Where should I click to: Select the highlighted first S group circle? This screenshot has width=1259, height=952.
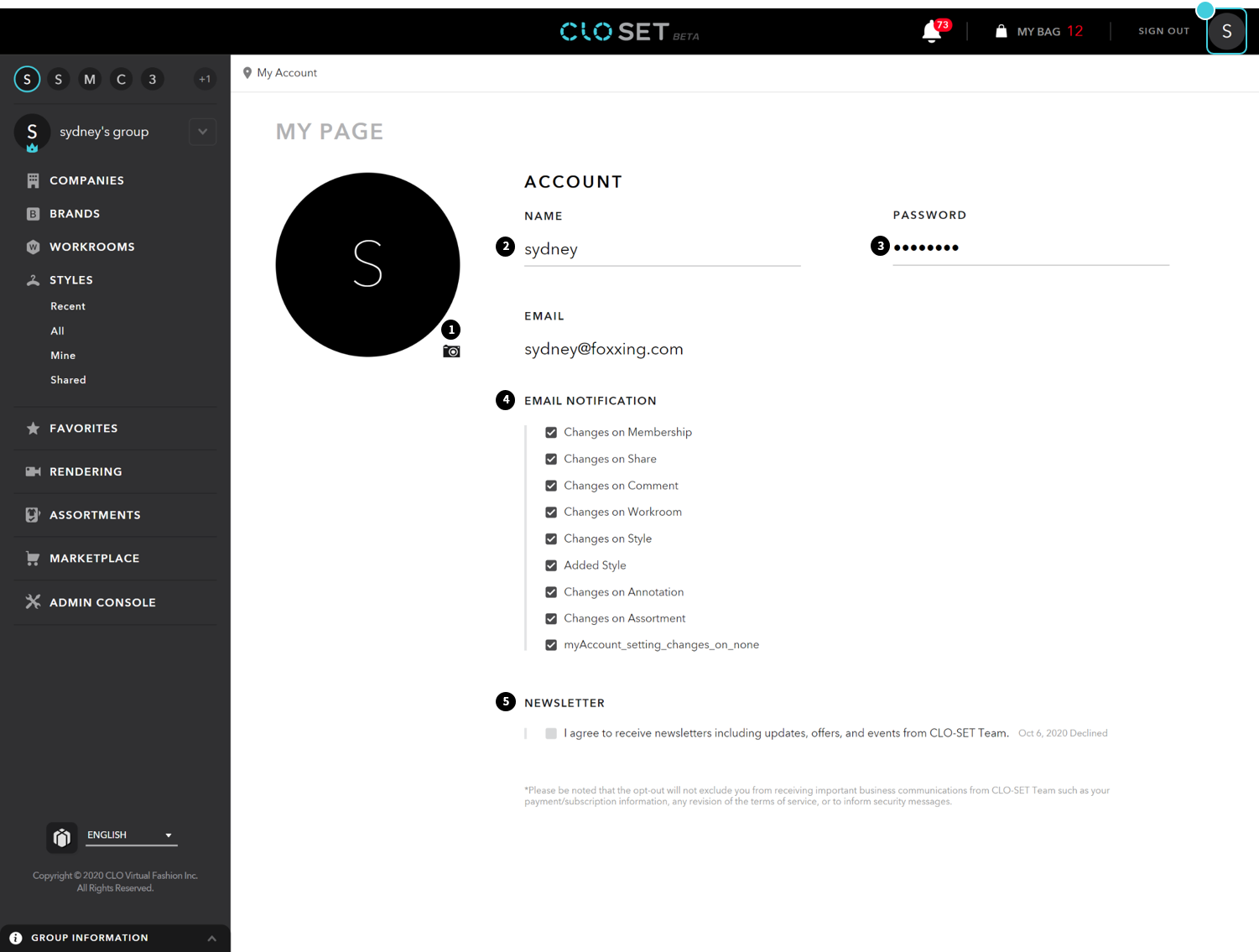27,79
